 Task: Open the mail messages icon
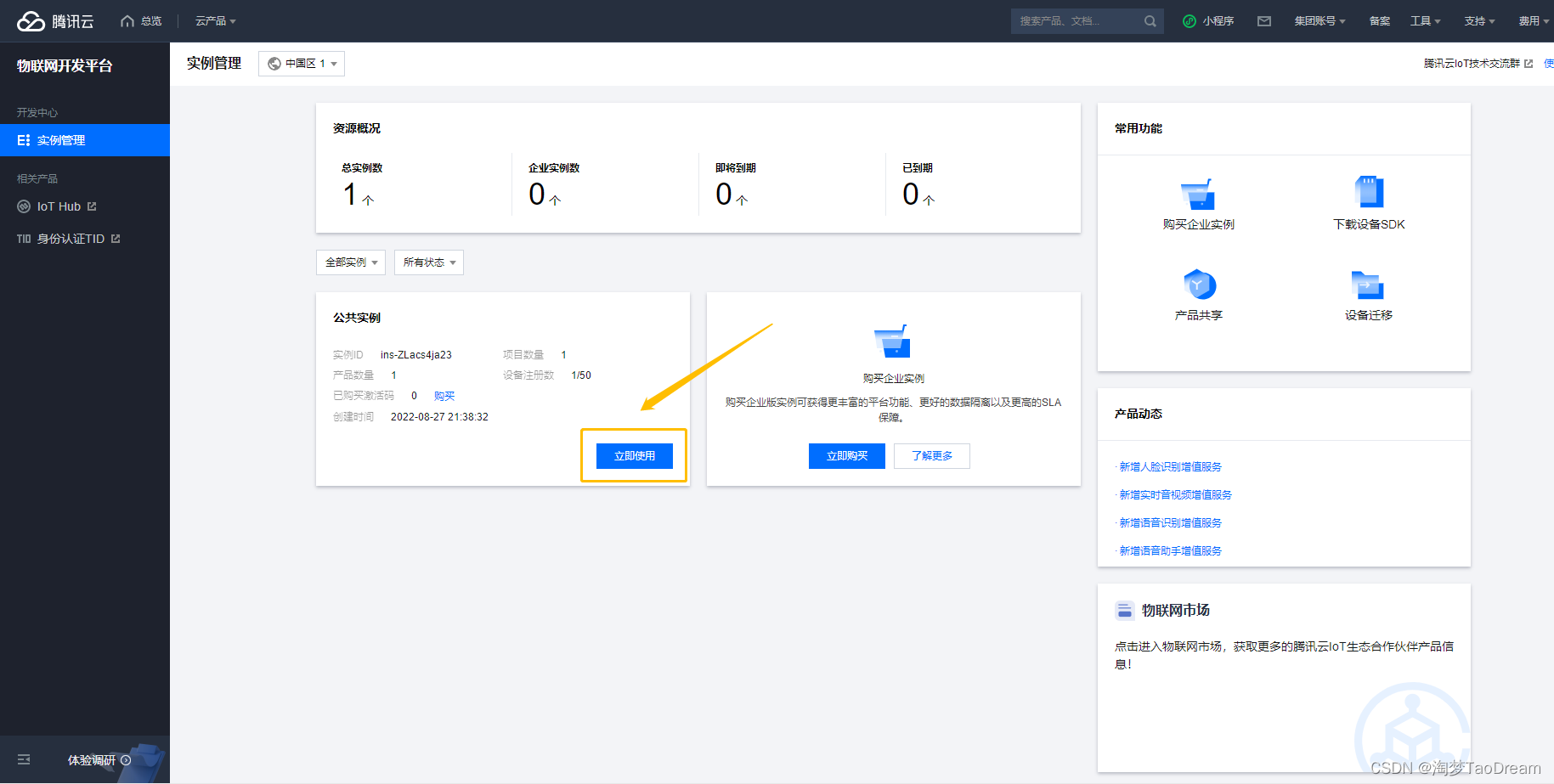coord(1264,21)
